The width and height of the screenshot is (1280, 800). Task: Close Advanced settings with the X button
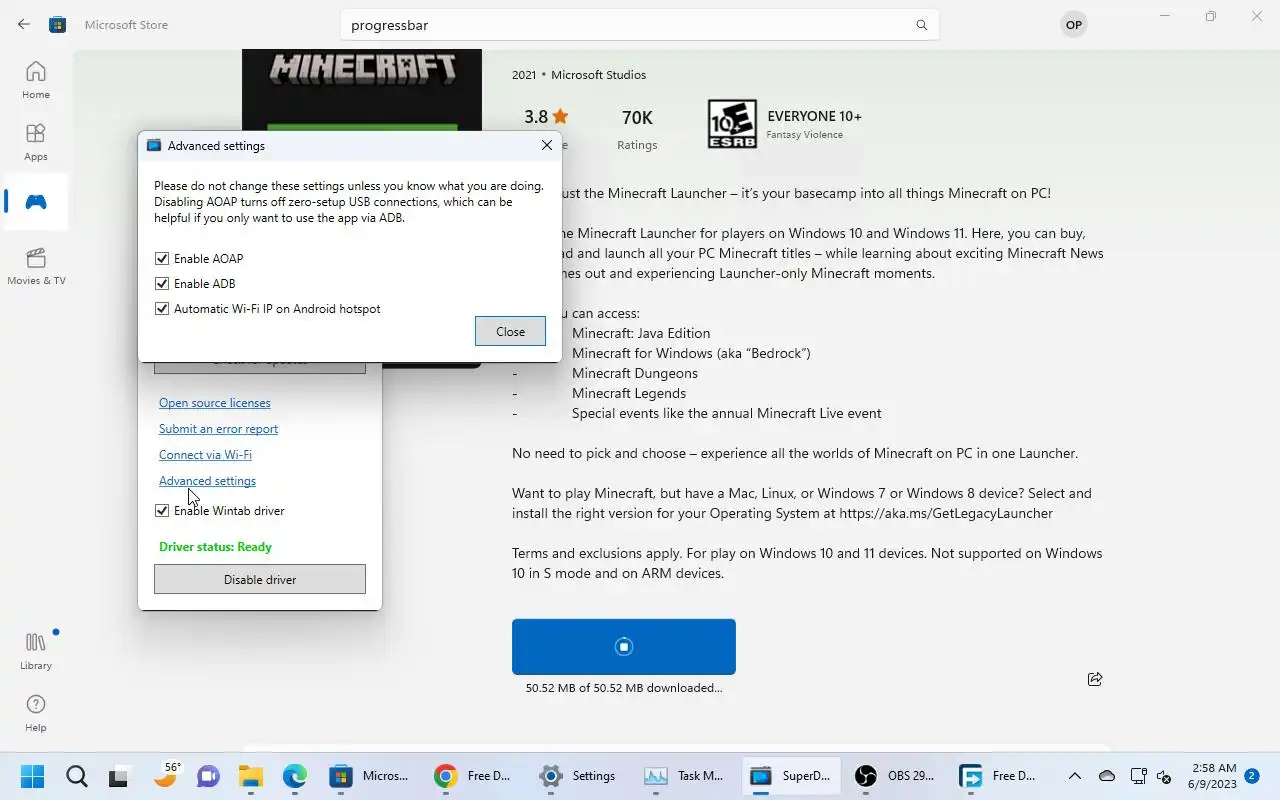pyautogui.click(x=546, y=145)
